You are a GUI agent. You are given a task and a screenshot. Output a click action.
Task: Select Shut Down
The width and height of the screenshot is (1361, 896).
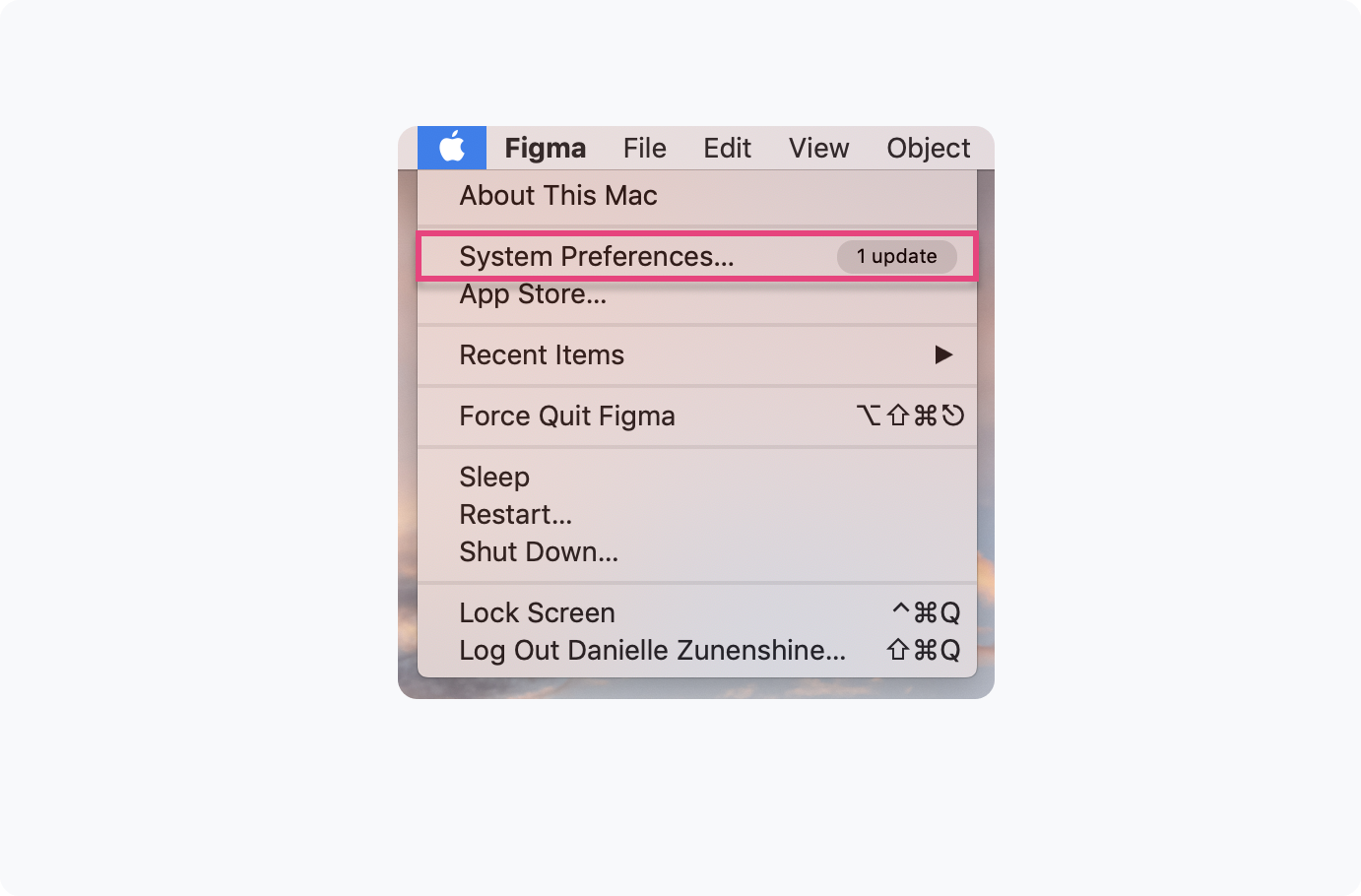539,551
